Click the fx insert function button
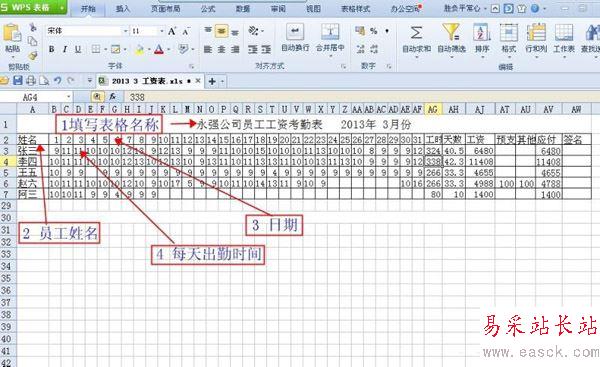Image resolution: width=600 pixels, height=367 pixels. pos(112,97)
